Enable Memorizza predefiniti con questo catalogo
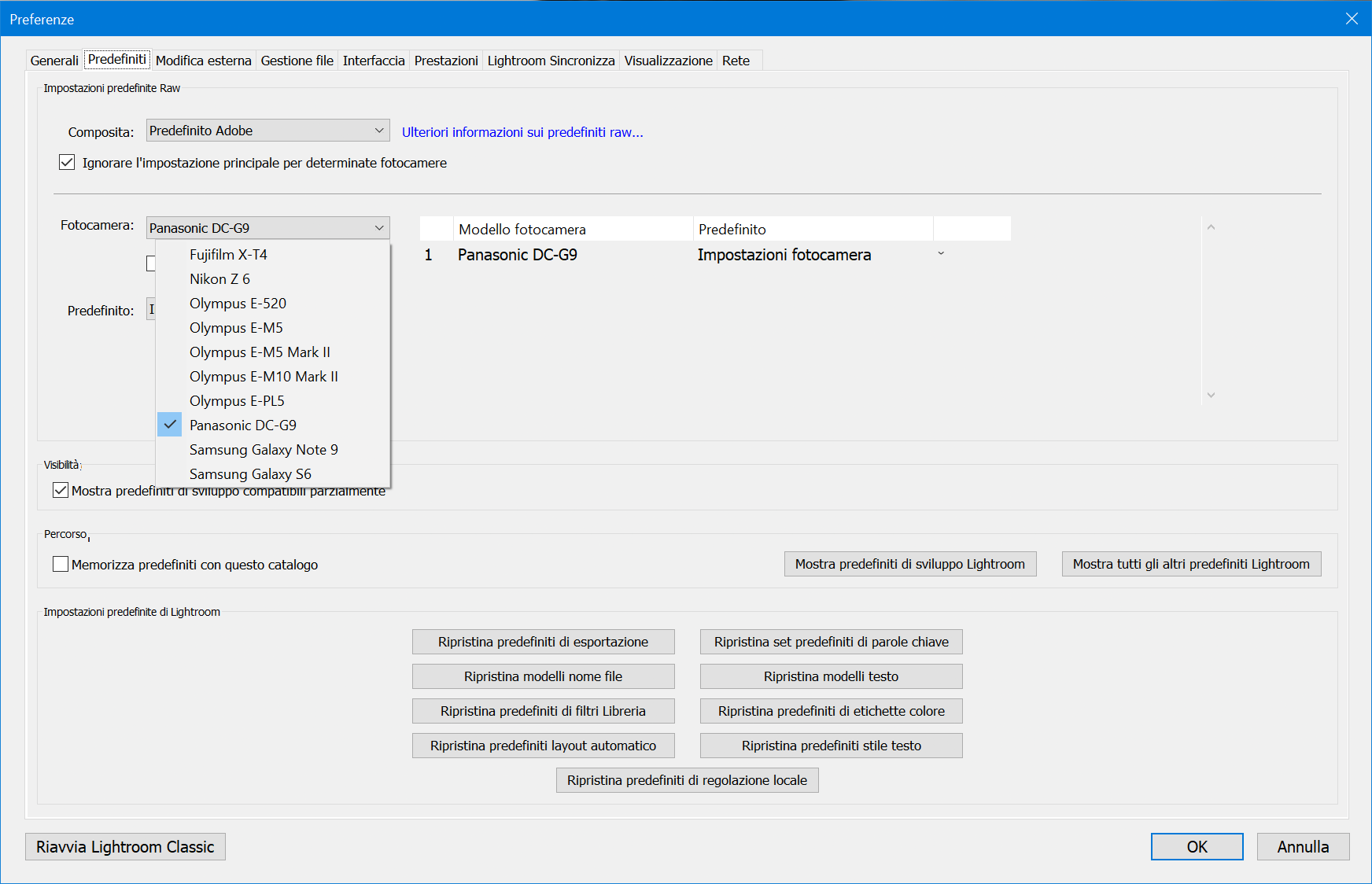Viewport: 1372px width, 884px height. (x=61, y=564)
